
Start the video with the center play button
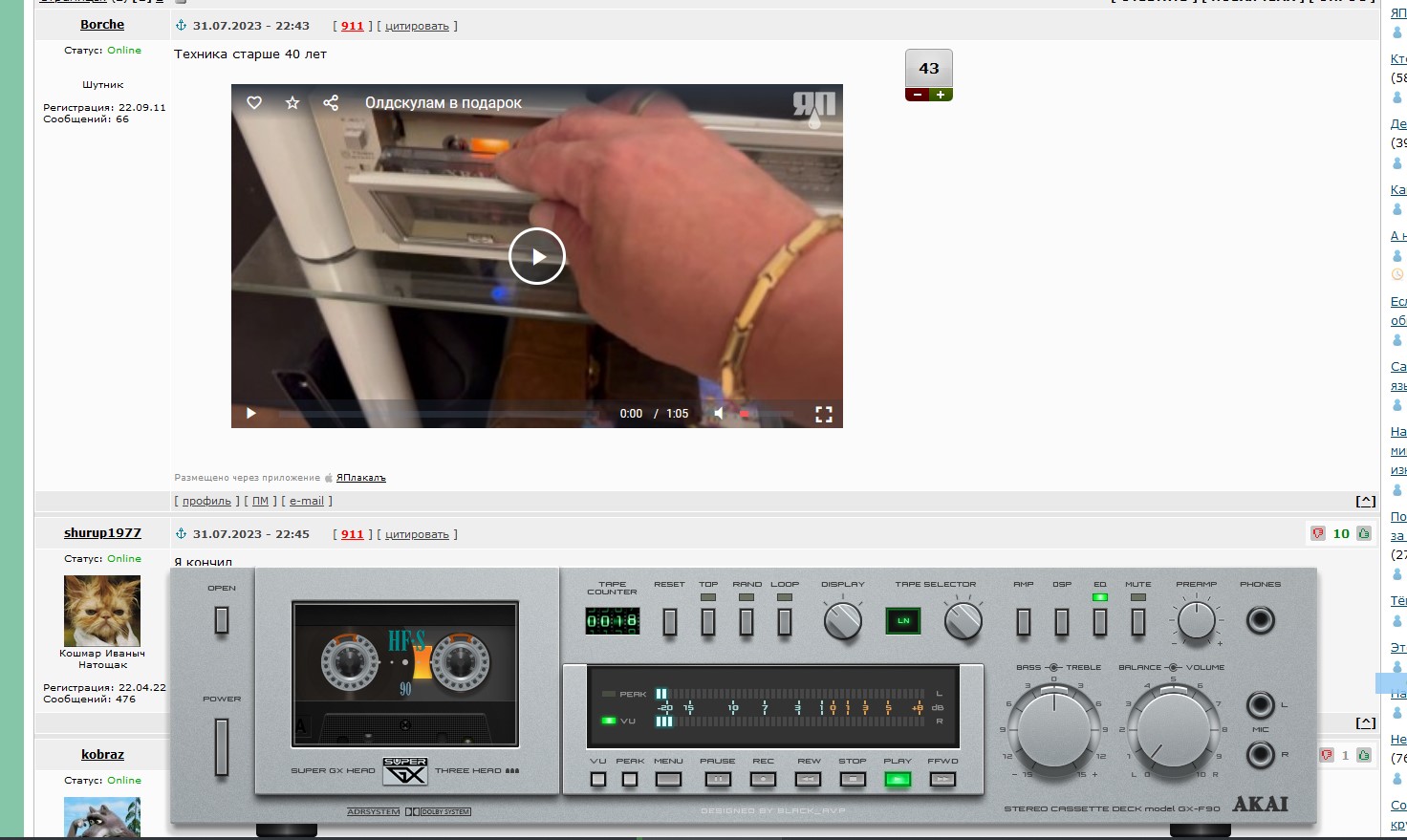click(537, 256)
